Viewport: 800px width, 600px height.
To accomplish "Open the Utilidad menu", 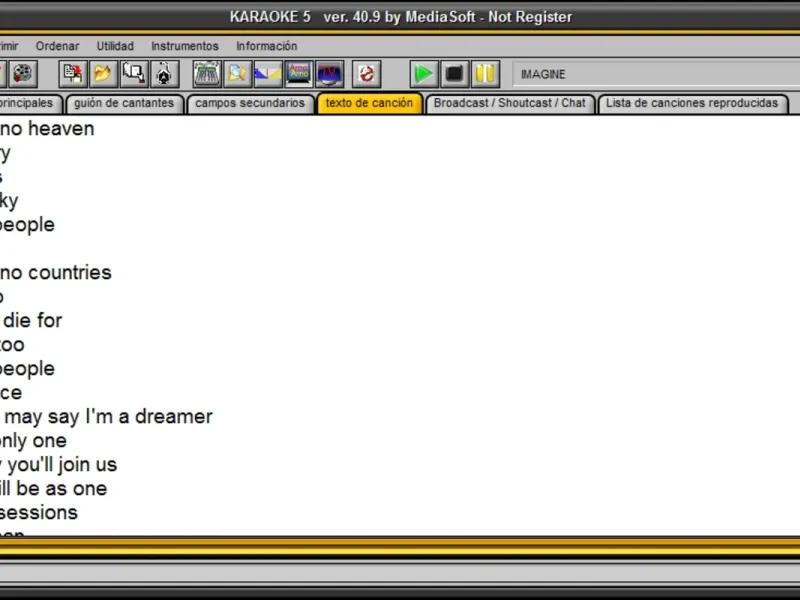I will pos(115,46).
